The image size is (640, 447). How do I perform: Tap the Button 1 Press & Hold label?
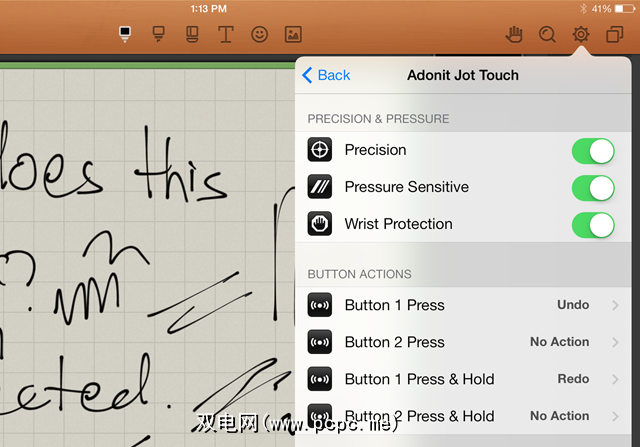pyautogui.click(x=420, y=379)
